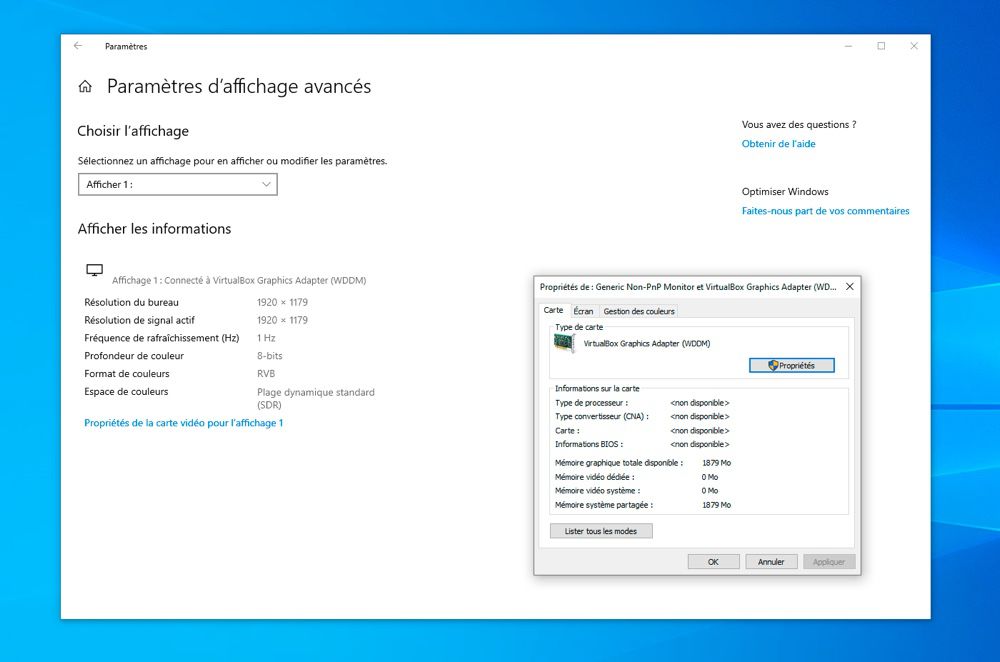Screen dimensions: 1000x662
Task: Go back with the Paramètres back arrow
Action: click(78, 46)
